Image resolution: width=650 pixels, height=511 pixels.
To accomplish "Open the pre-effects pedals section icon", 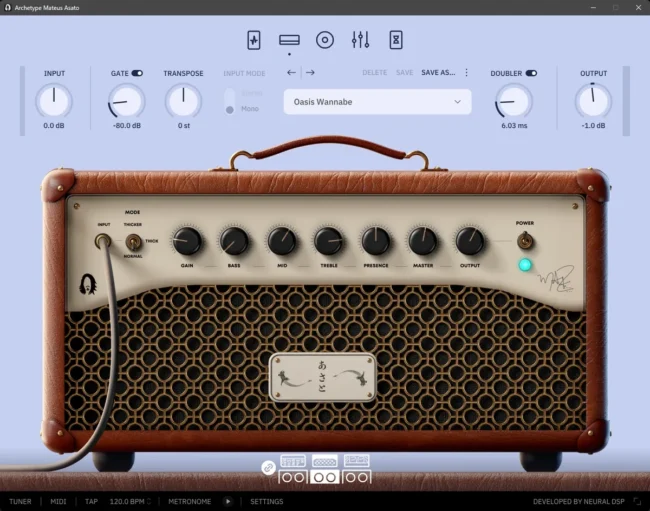I will point(254,40).
